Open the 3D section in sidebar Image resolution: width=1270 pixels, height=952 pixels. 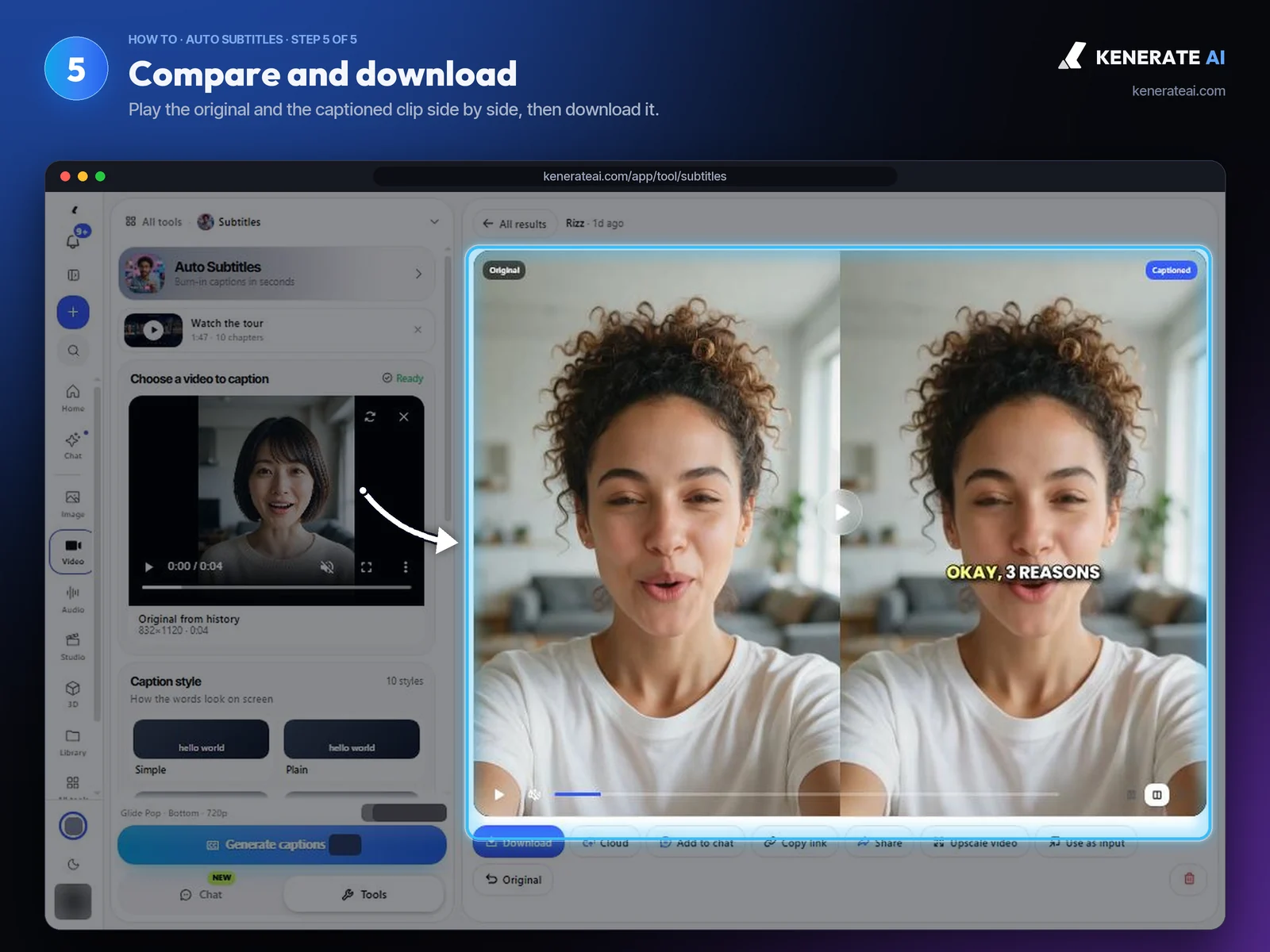73,694
